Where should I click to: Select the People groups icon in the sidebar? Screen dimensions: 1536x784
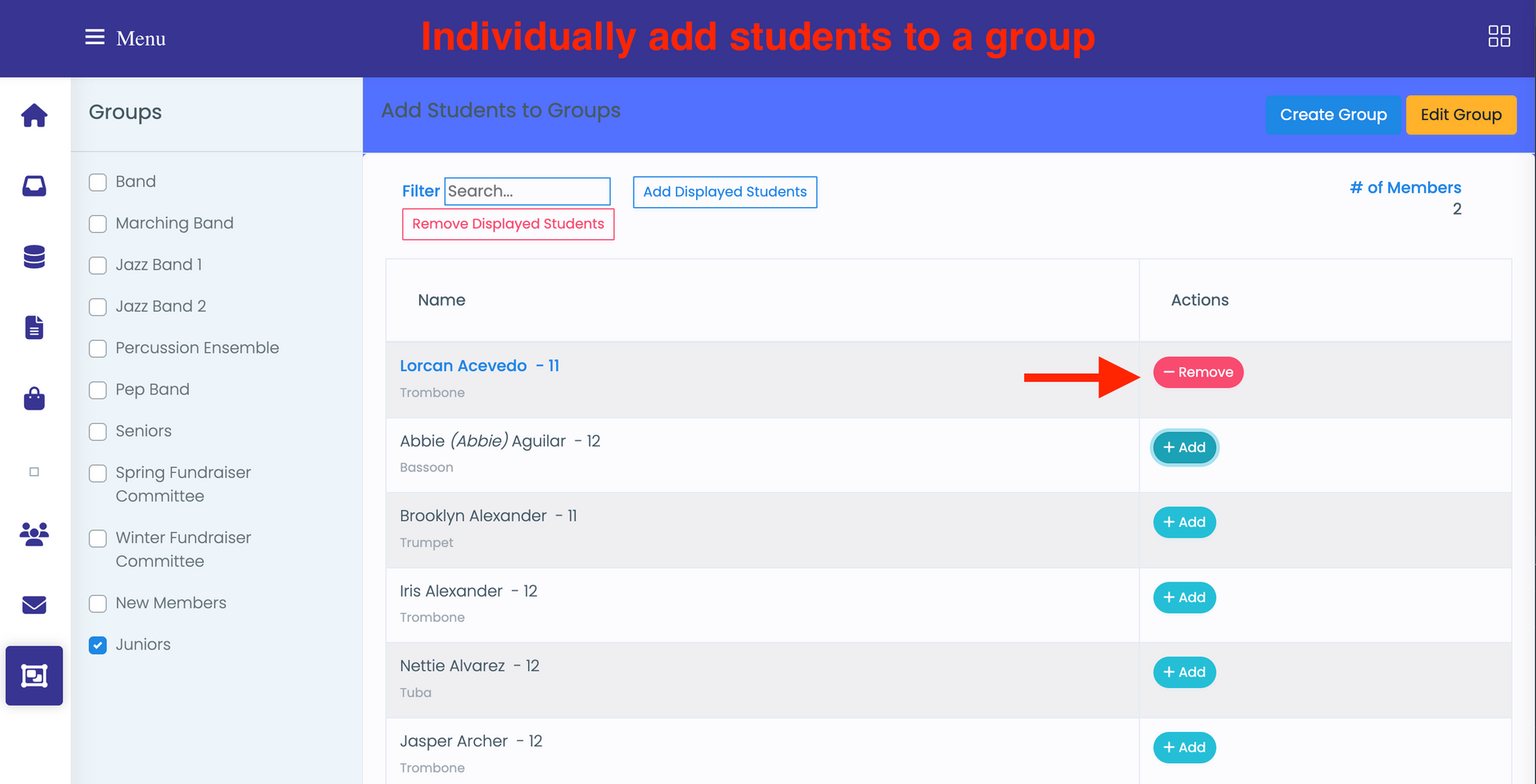point(34,534)
